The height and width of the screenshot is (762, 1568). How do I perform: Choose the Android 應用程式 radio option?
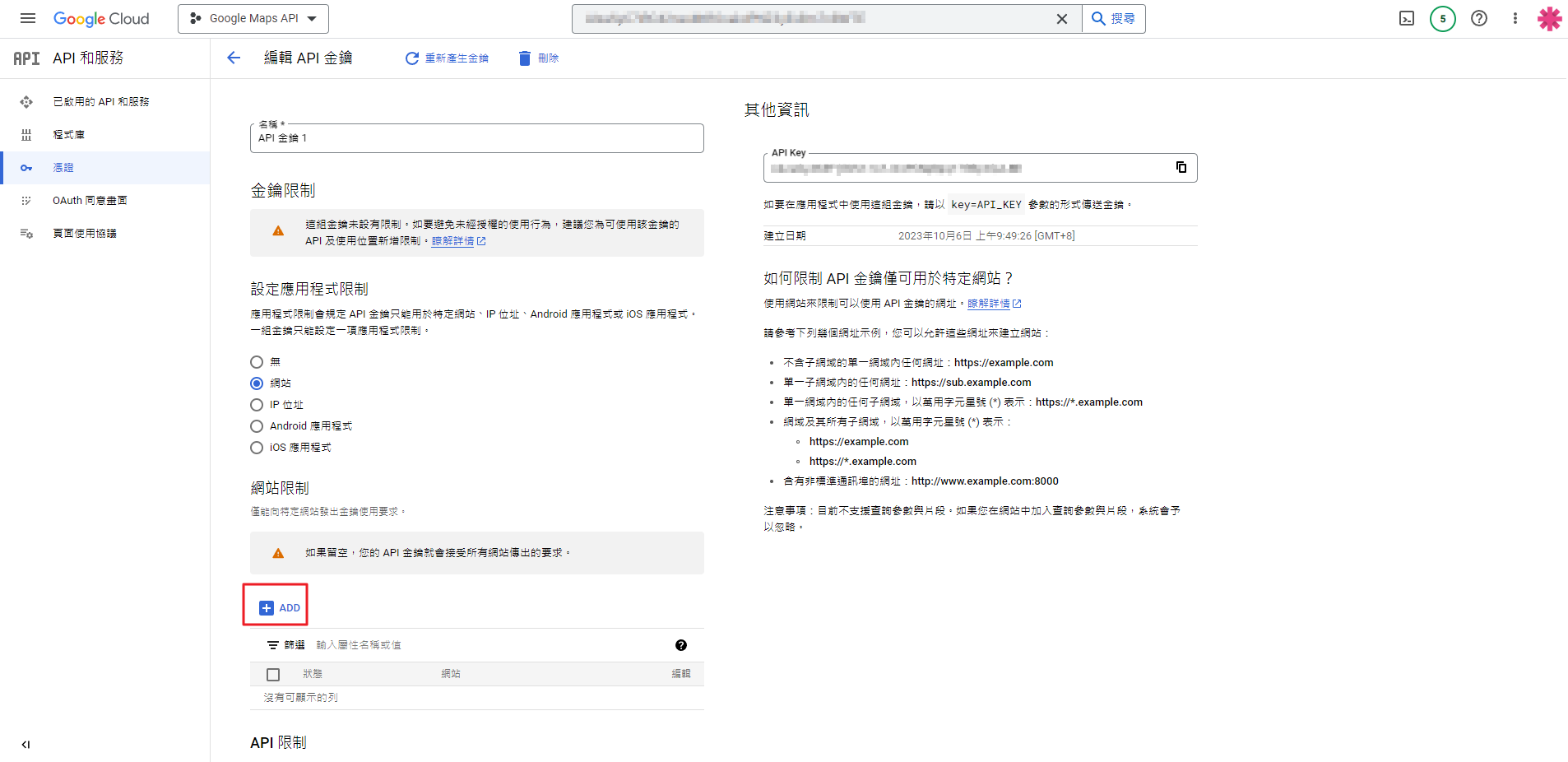click(x=257, y=426)
